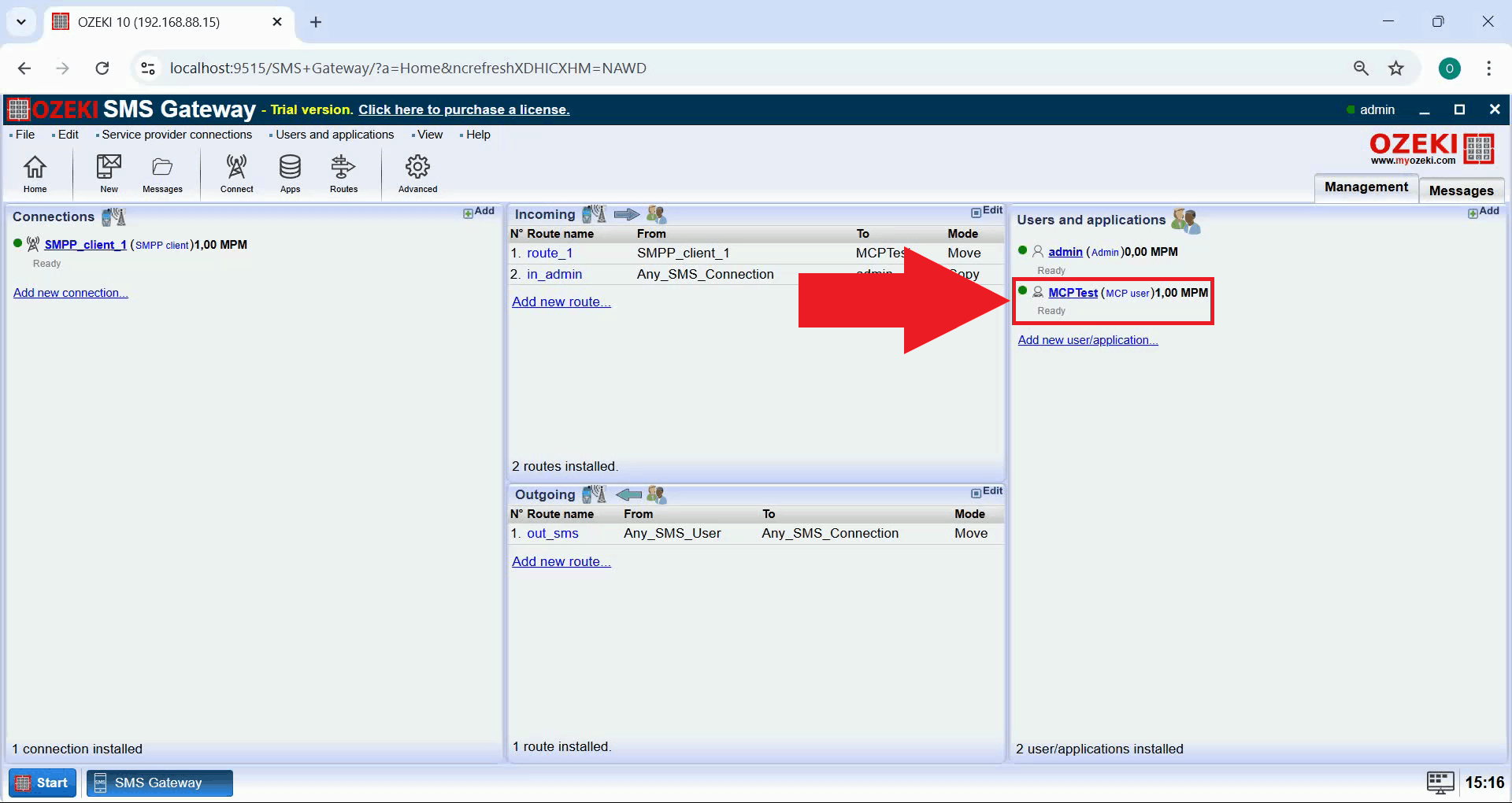Open the Chrome three-dot menu
The image size is (1512, 803).
[x=1488, y=68]
